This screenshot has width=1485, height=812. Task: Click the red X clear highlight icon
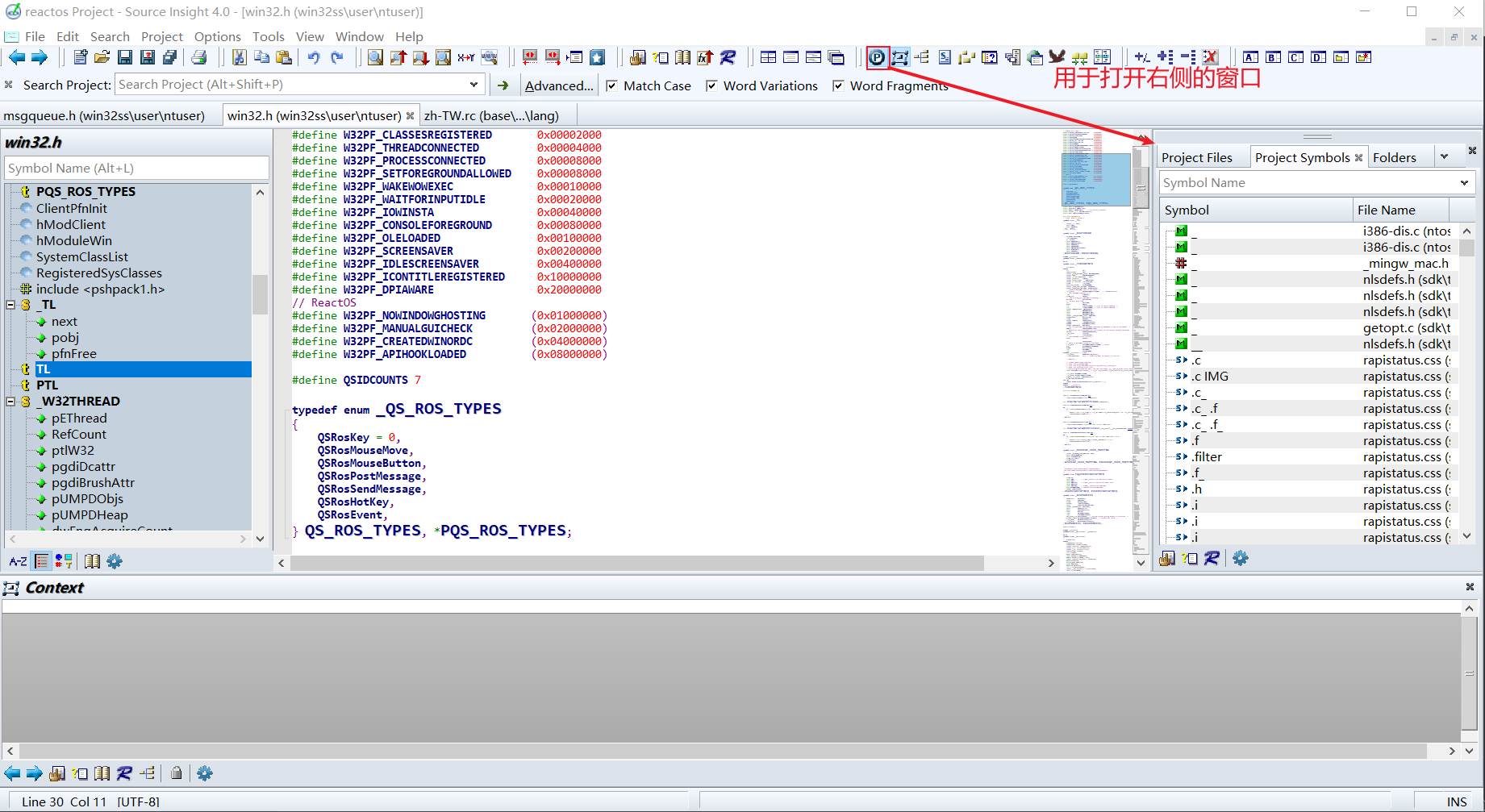[1210, 57]
